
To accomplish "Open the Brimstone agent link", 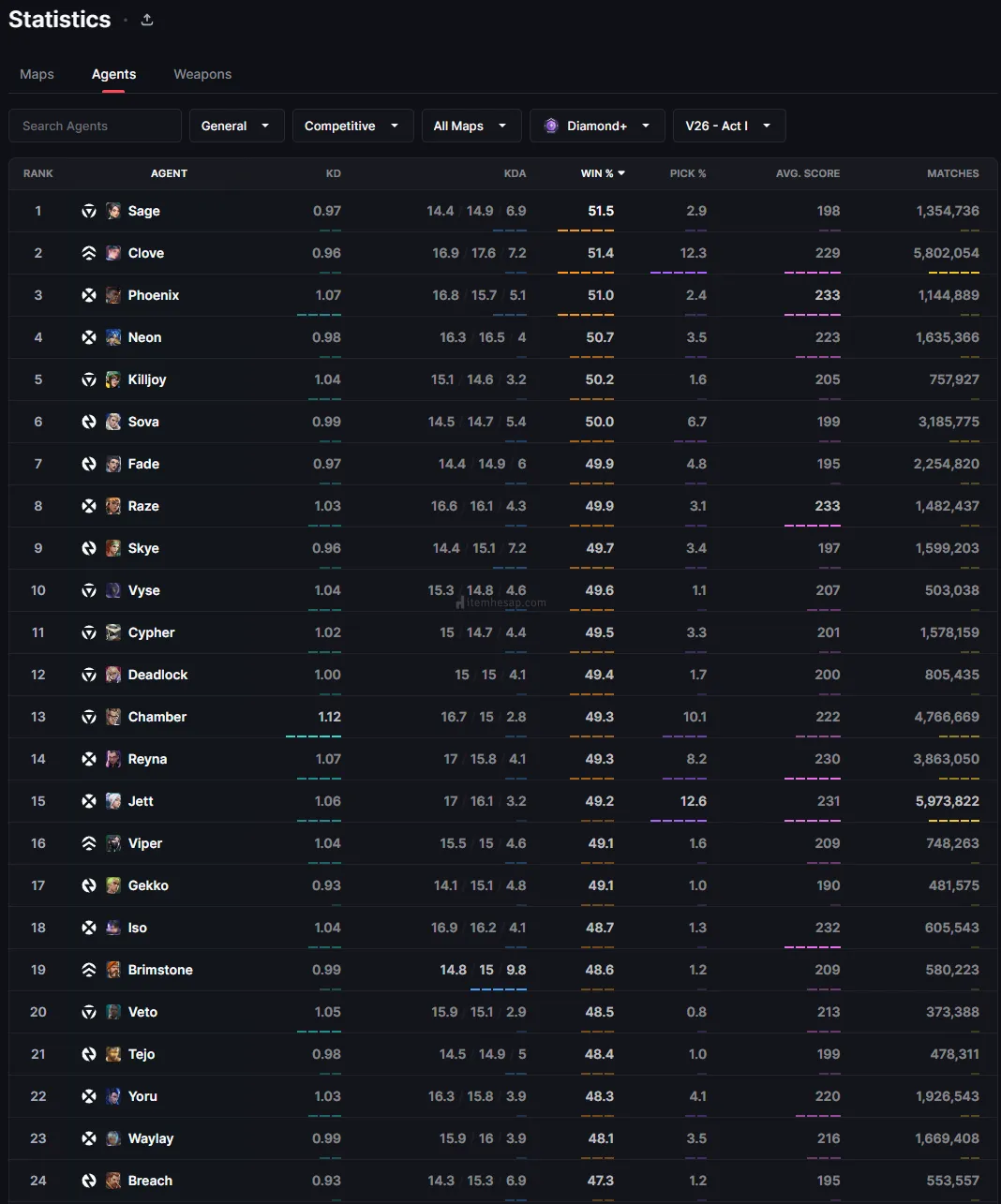I will 159,970.
